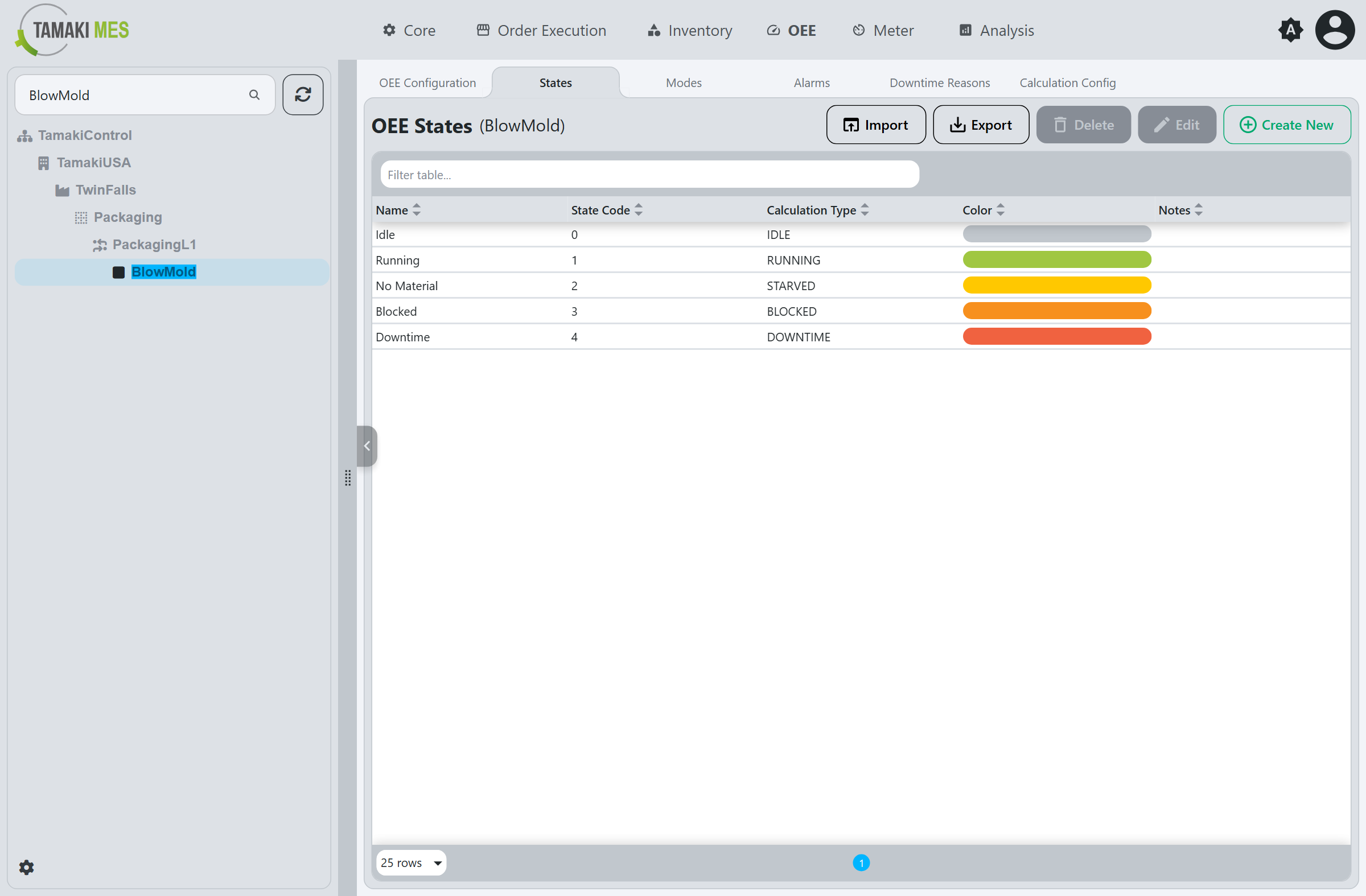Collapse the sidebar with the chevron handle
Screen dimensions: 1366x896
click(x=367, y=445)
